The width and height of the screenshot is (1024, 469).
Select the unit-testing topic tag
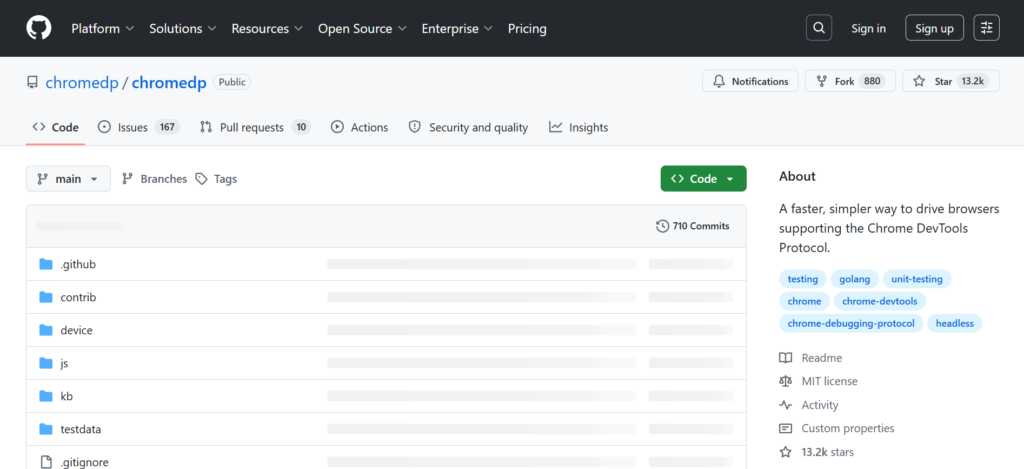pyautogui.click(x=917, y=279)
